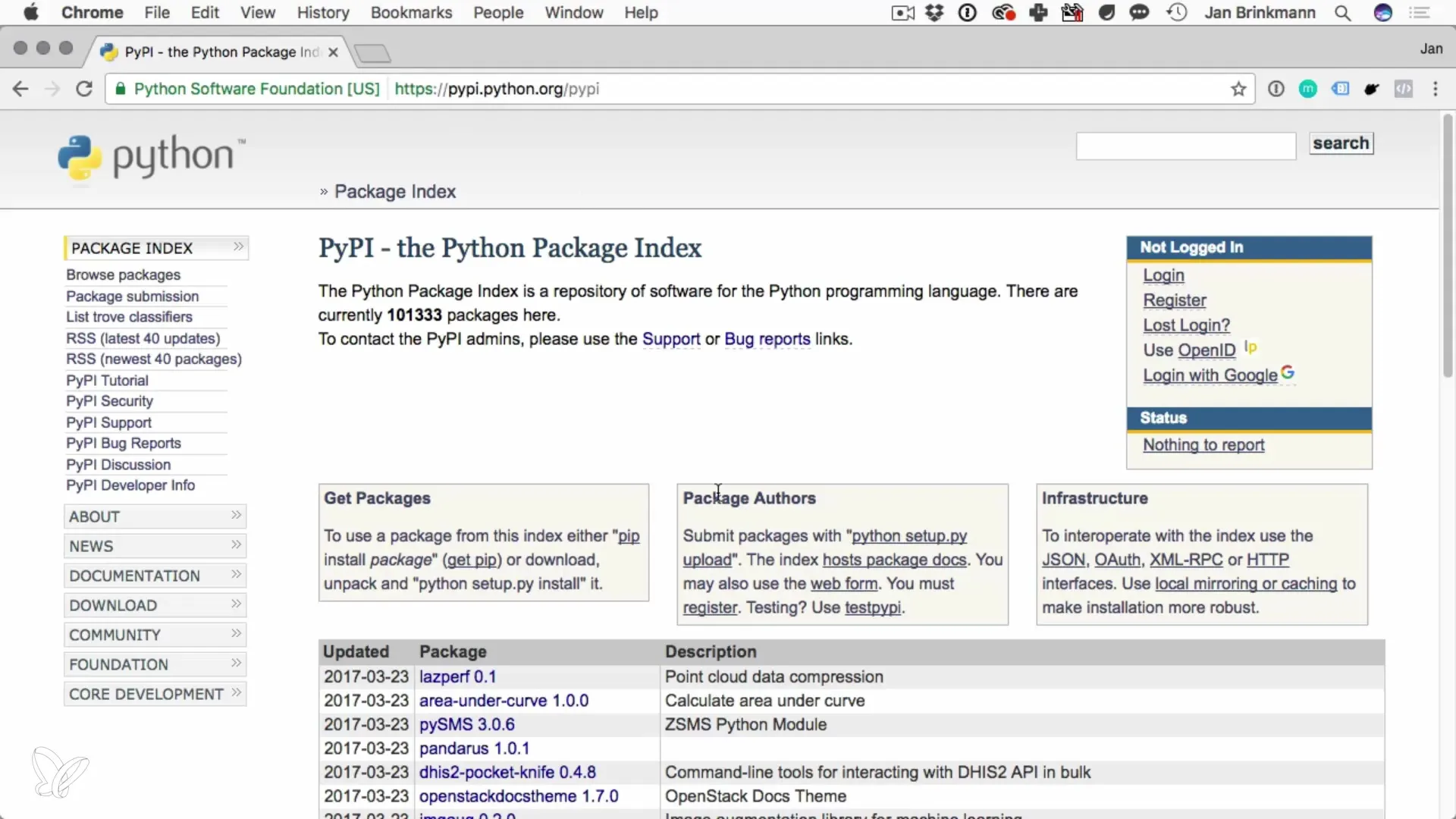Bookmark this page with the star icon

1238,89
